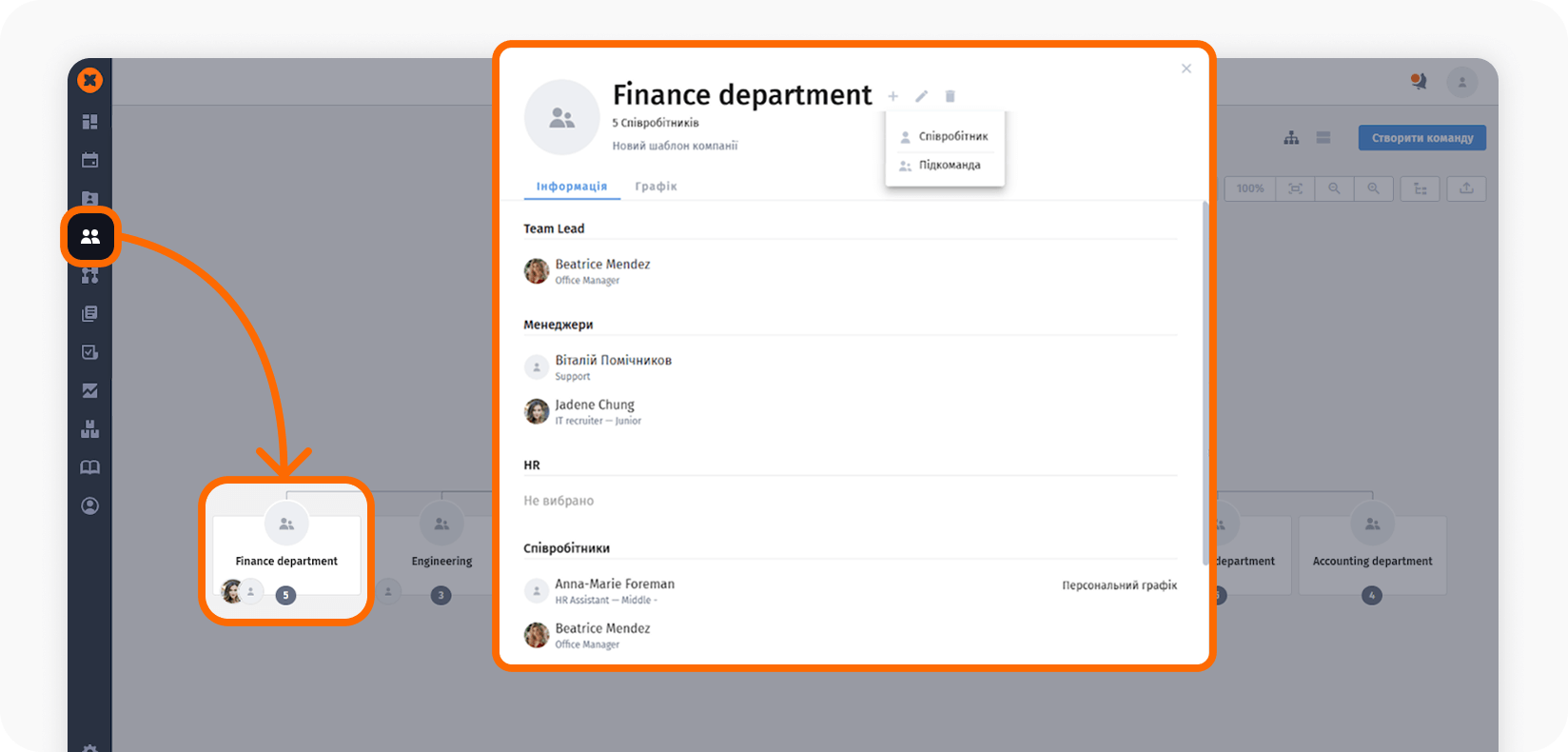1568x752 pixels.
Task: Click the notification bell icon
Action: click(x=1419, y=82)
